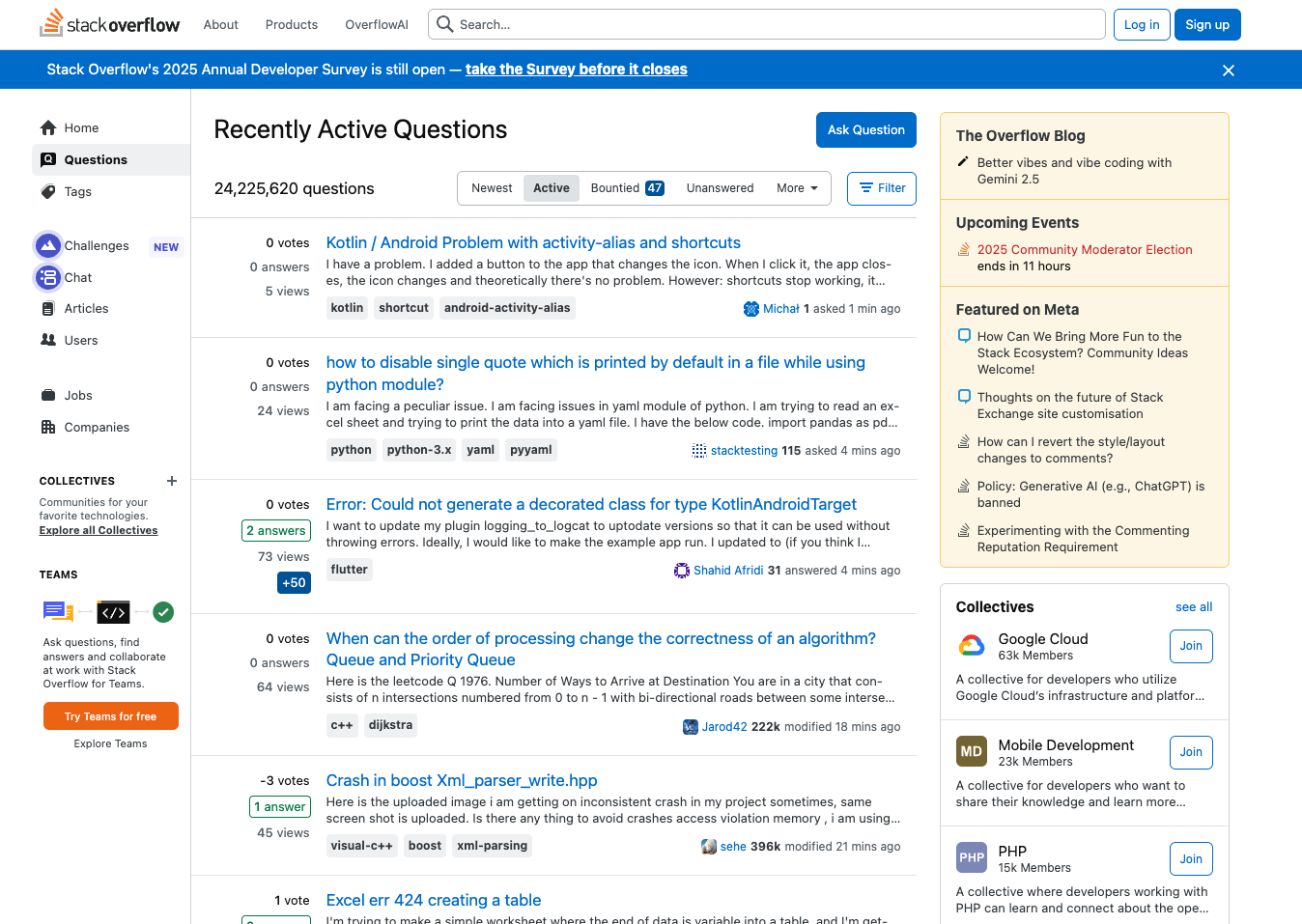The height and width of the screenshot is (924, 1302).
Task: Click 'see all' in the Collectives panel
Action: tap(1193, 606)
